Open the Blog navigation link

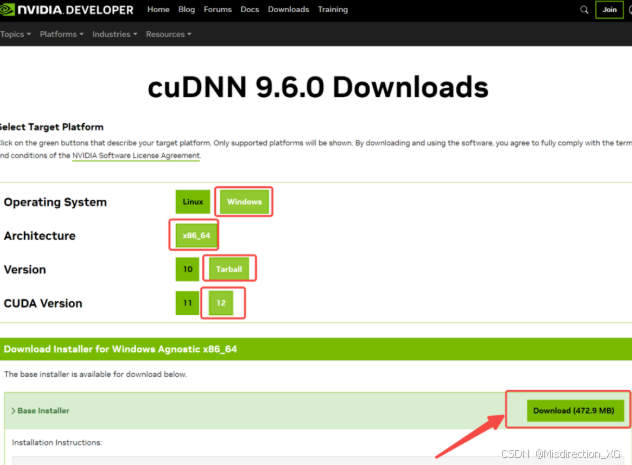click(187, 9)
